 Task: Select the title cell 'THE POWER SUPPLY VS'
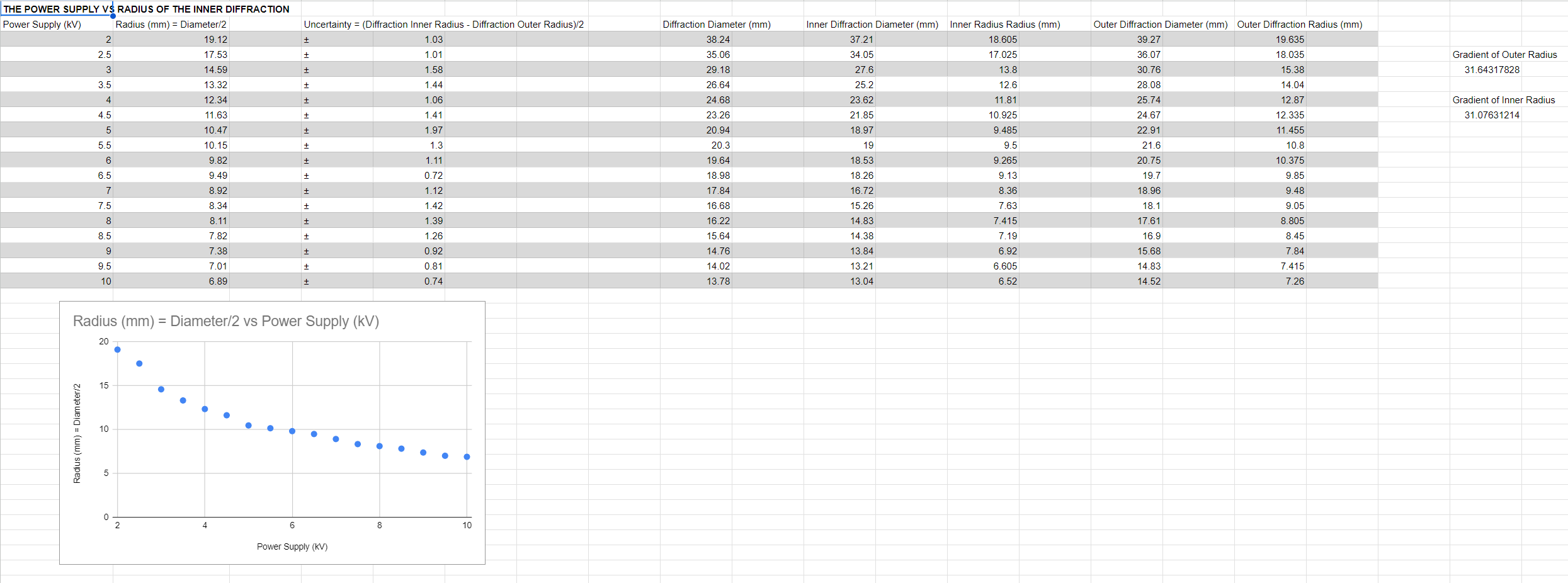(57, 9)
